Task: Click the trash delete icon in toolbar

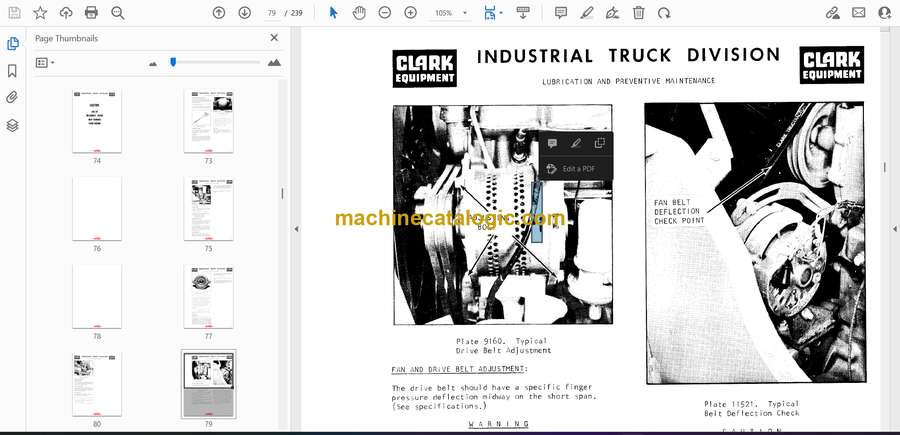Action: pos(638,13)
